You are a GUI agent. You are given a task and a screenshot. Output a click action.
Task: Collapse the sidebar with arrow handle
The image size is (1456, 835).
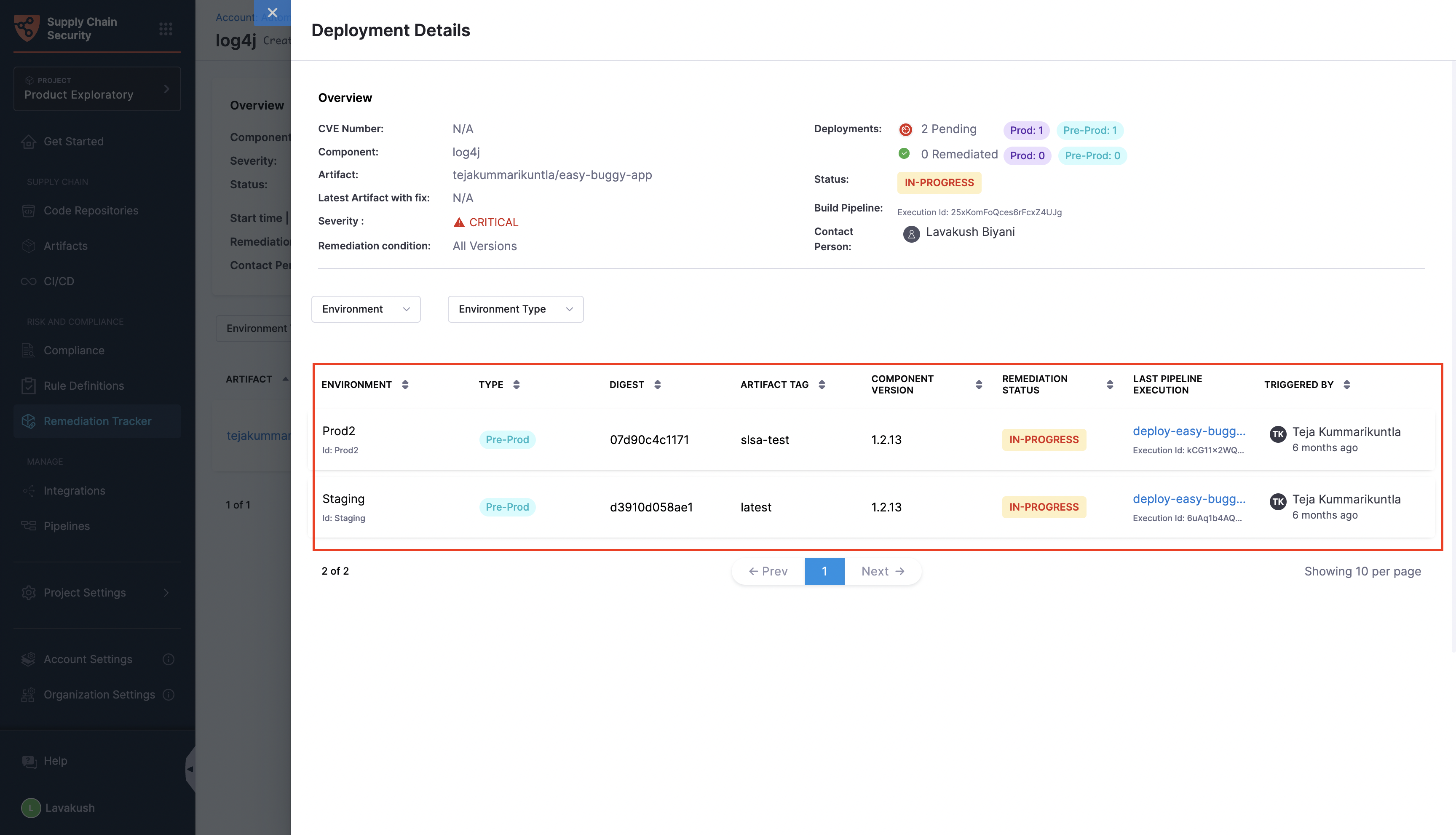(x=190, y=769)
